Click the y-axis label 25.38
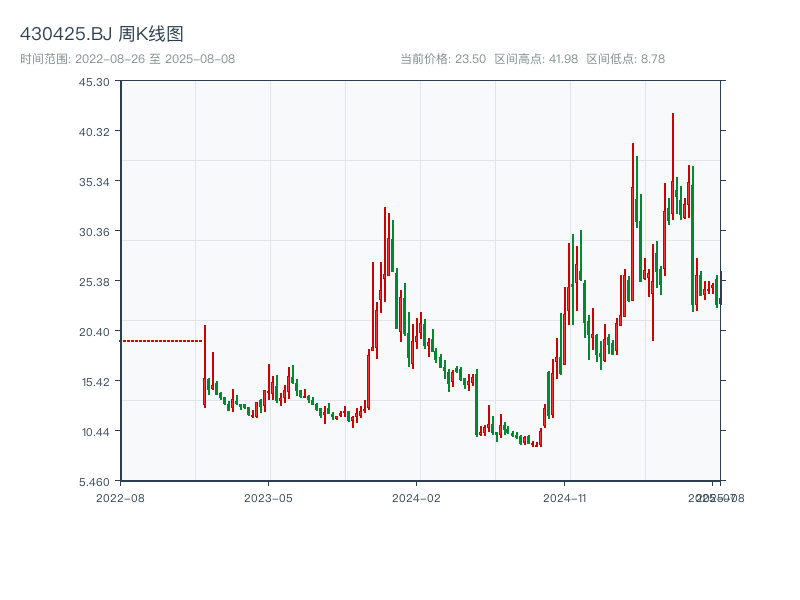 coord(94,282)
